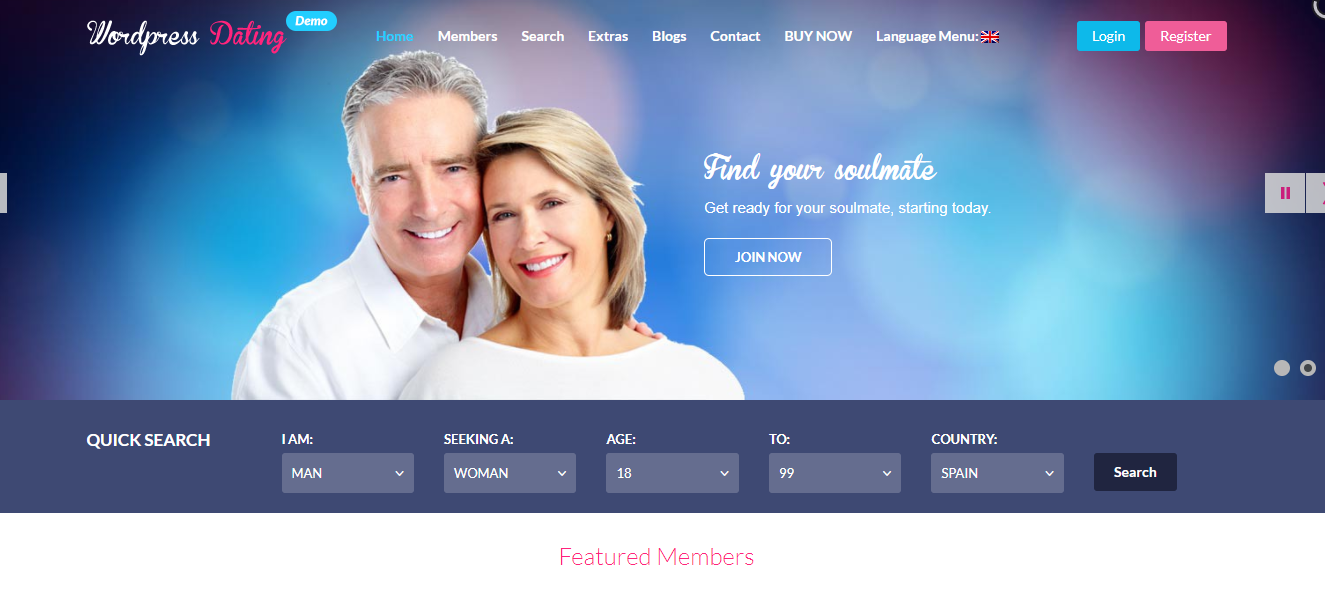Image resolution: width=1325 pixels, height=595 pixels.
Task: Expand the SEEKING A dropdown
Action: pyautogui.click(x=510, y=473)
